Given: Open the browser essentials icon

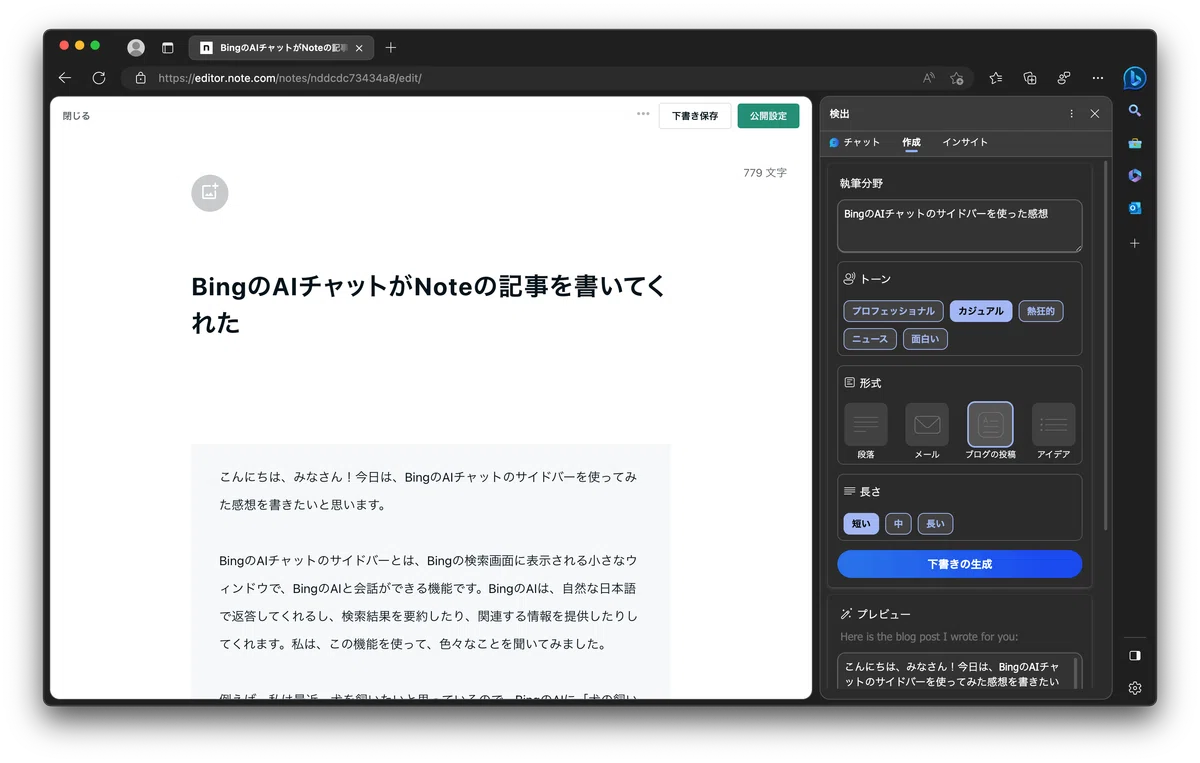Looking at the screenshot, I should click(x=1064, y=78).
